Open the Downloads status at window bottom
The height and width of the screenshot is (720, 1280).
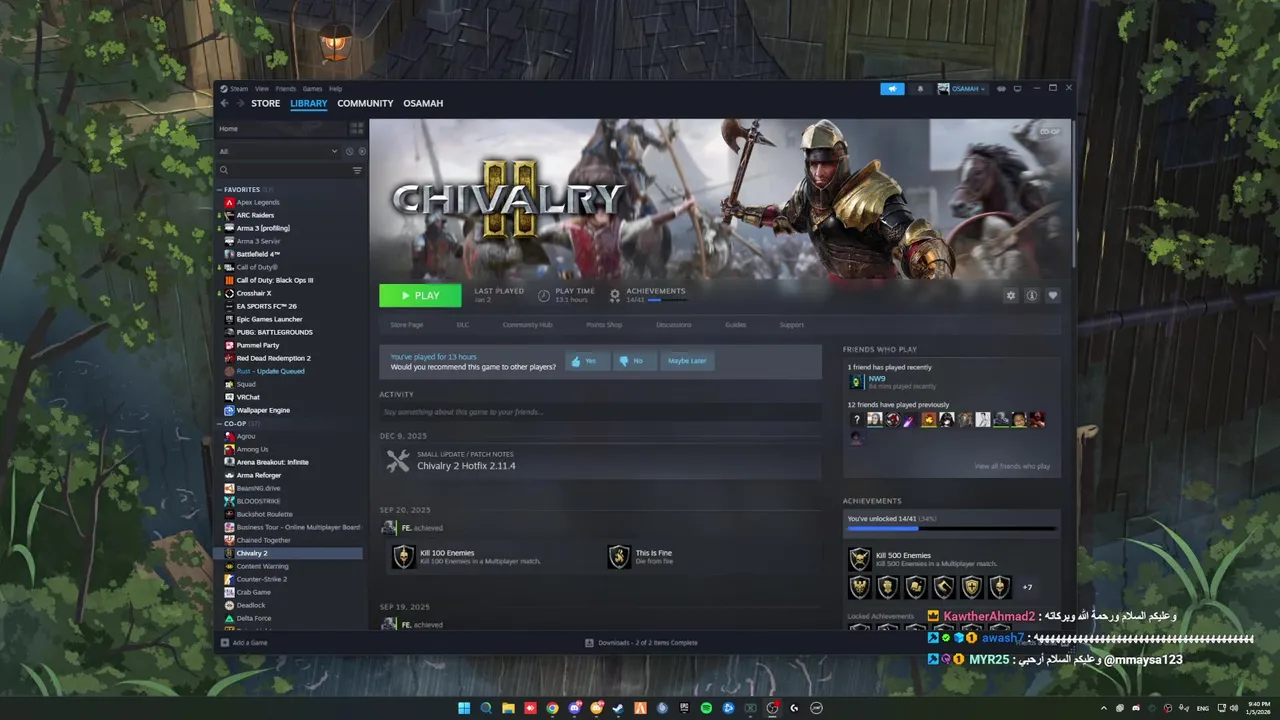click(641, 643)
